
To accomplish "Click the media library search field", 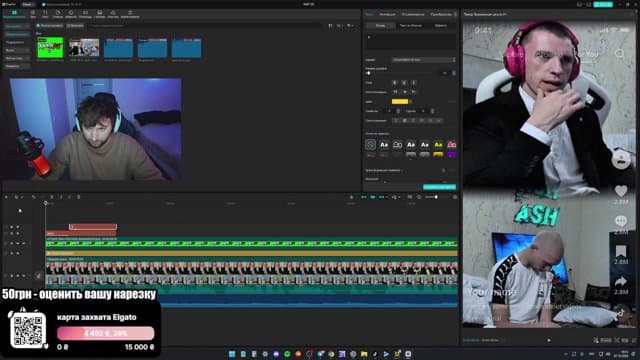I will pos(204,26).
